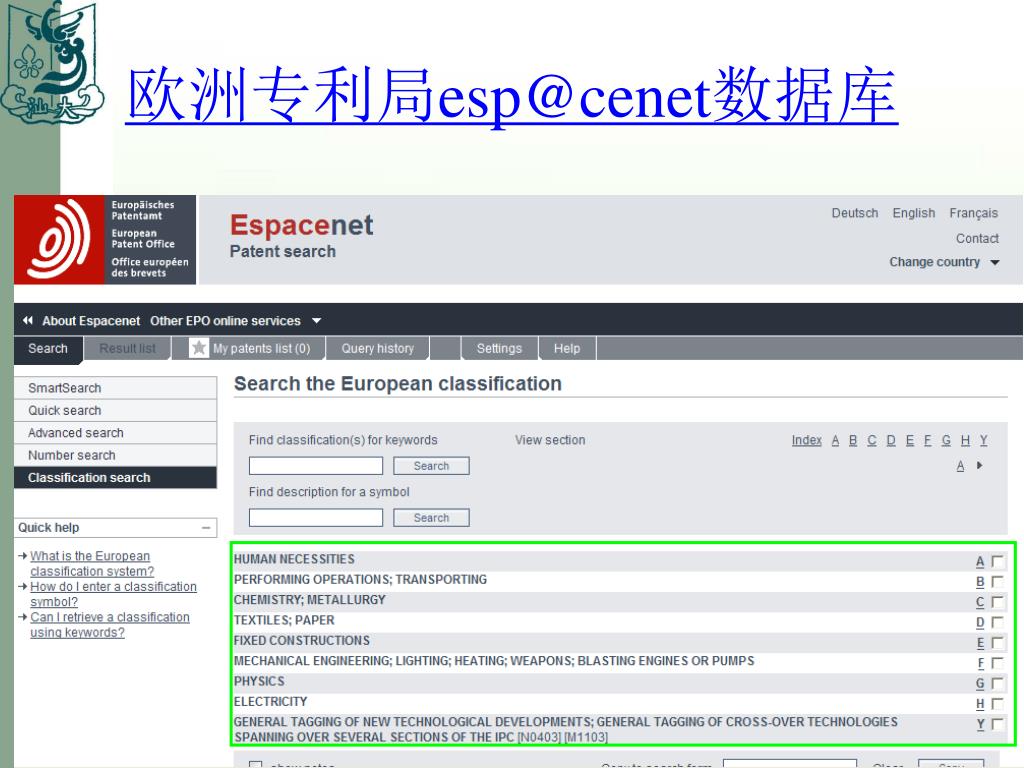Click the ELECTRICITY section heading text

270,701
